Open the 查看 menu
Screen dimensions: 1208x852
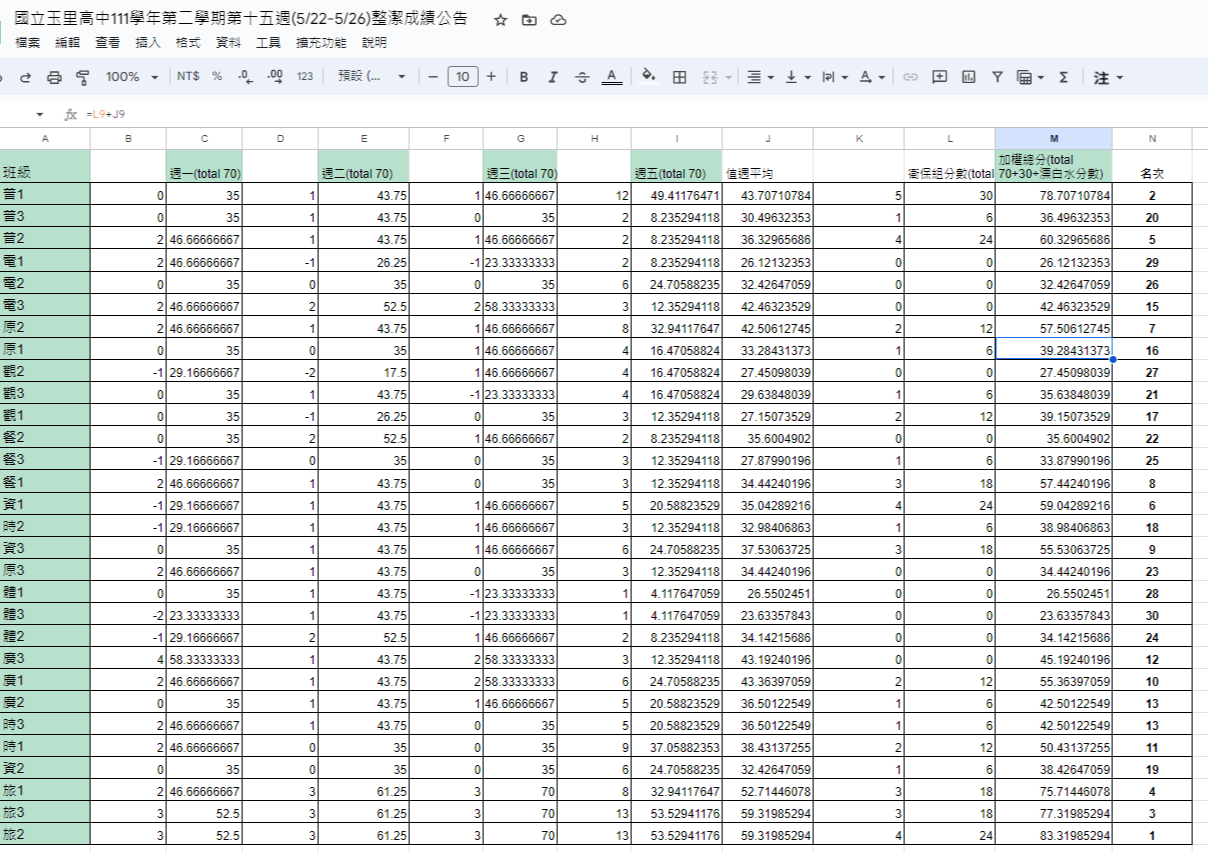pyautogui.click(x=108, y=43)
